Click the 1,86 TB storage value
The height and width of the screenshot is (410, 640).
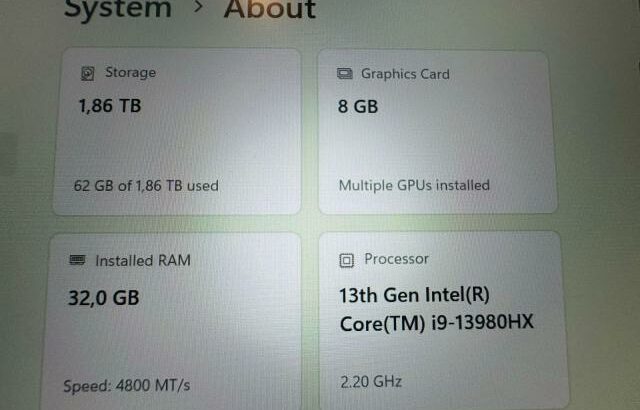[x=110, y=106]
